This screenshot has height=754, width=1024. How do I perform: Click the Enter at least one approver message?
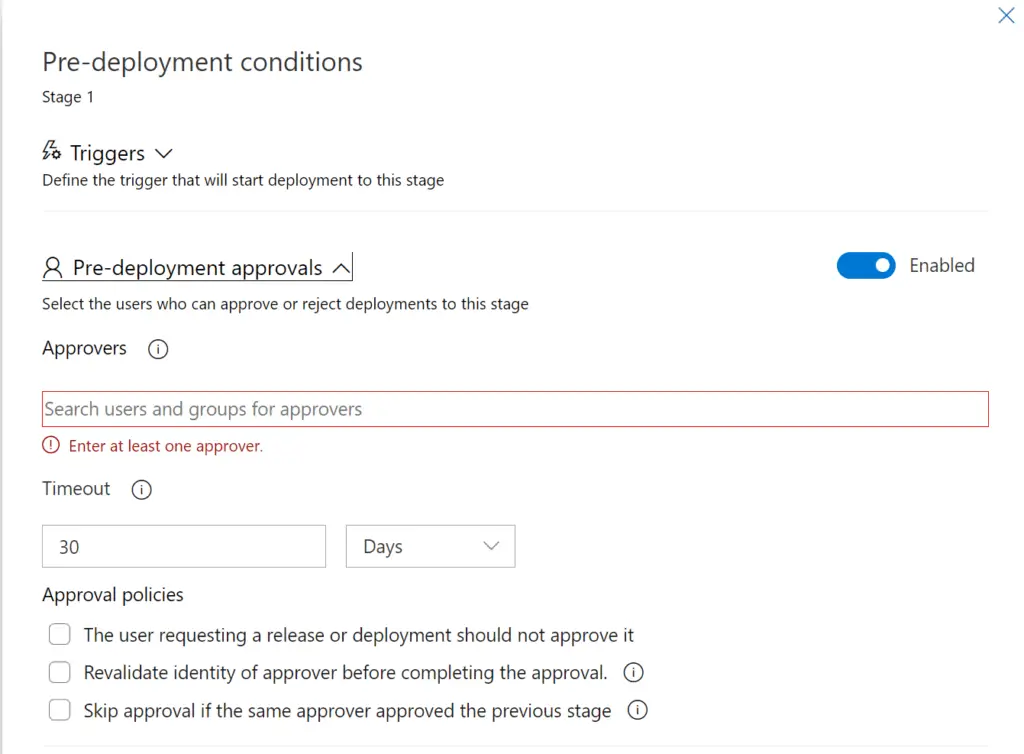pos(168,446)
